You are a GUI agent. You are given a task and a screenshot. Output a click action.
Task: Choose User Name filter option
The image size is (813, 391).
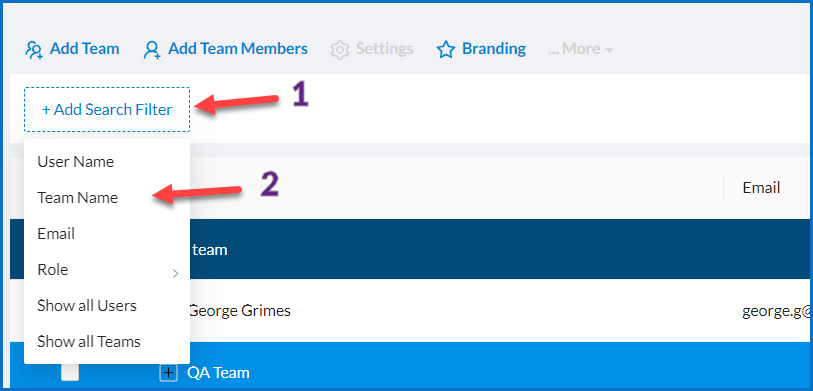tap(76, 162)
